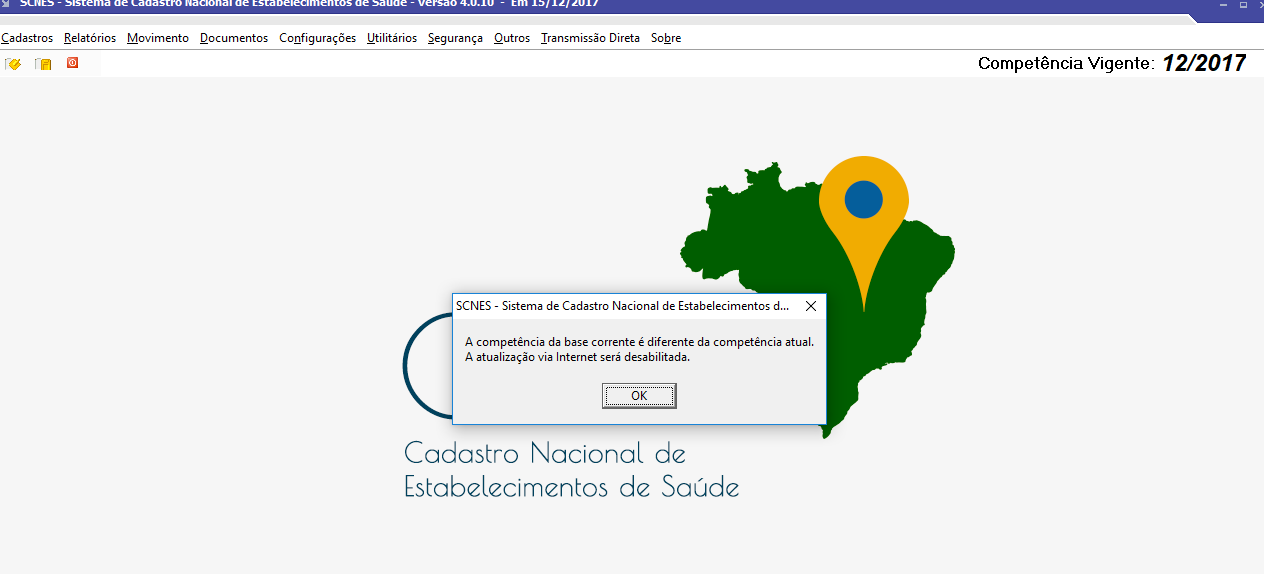This screenshot has height=574, width=1264.
Task: Open the Transmissão Direta menu
Action: point(590,38)
